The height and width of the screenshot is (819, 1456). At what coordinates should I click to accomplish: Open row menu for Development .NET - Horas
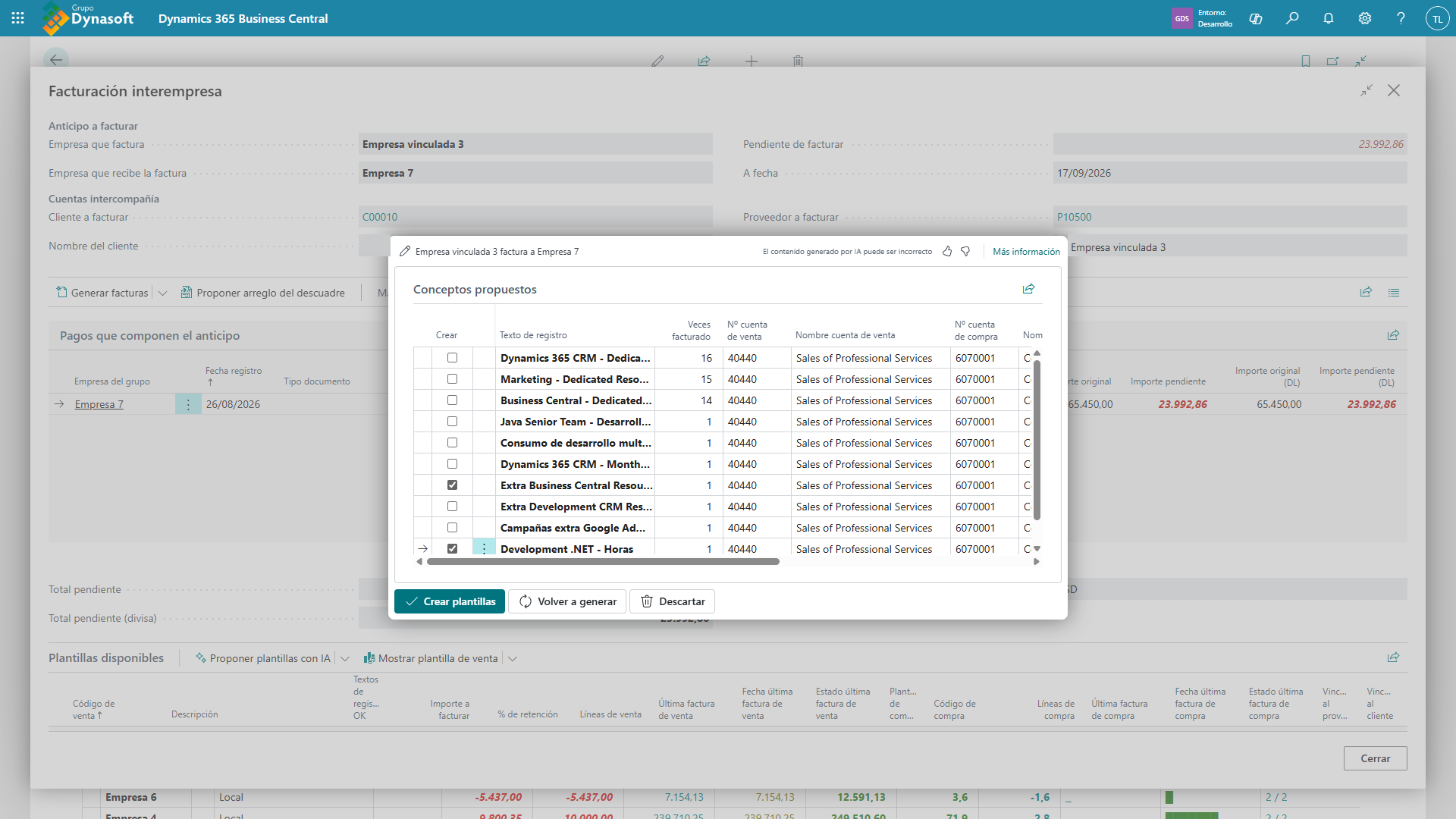[484, 548]
